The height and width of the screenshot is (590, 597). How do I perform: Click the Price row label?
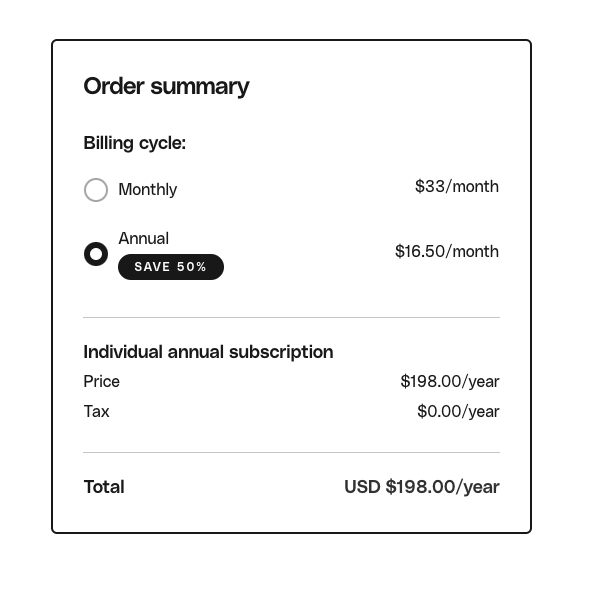[x=102, y=381]
